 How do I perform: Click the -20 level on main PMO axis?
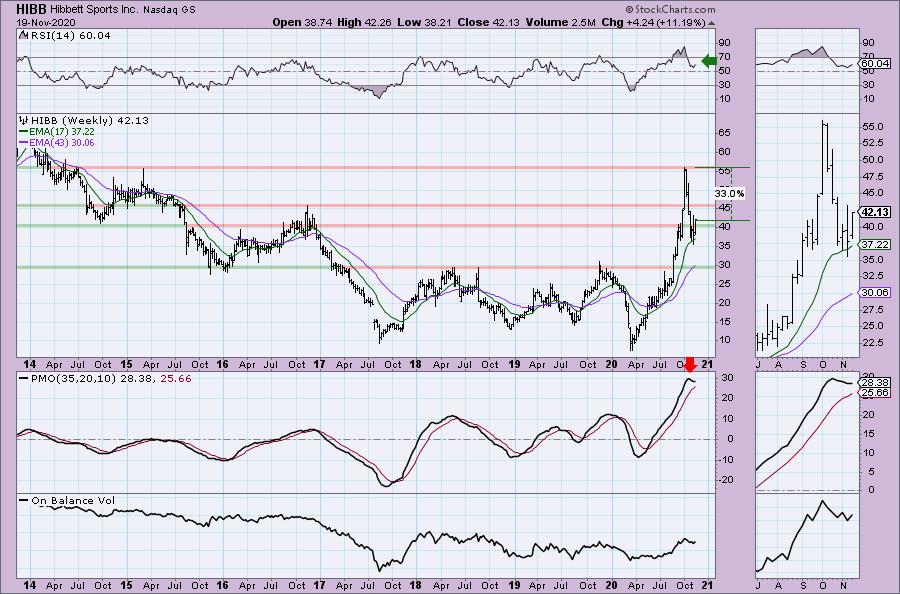[724, 480]
